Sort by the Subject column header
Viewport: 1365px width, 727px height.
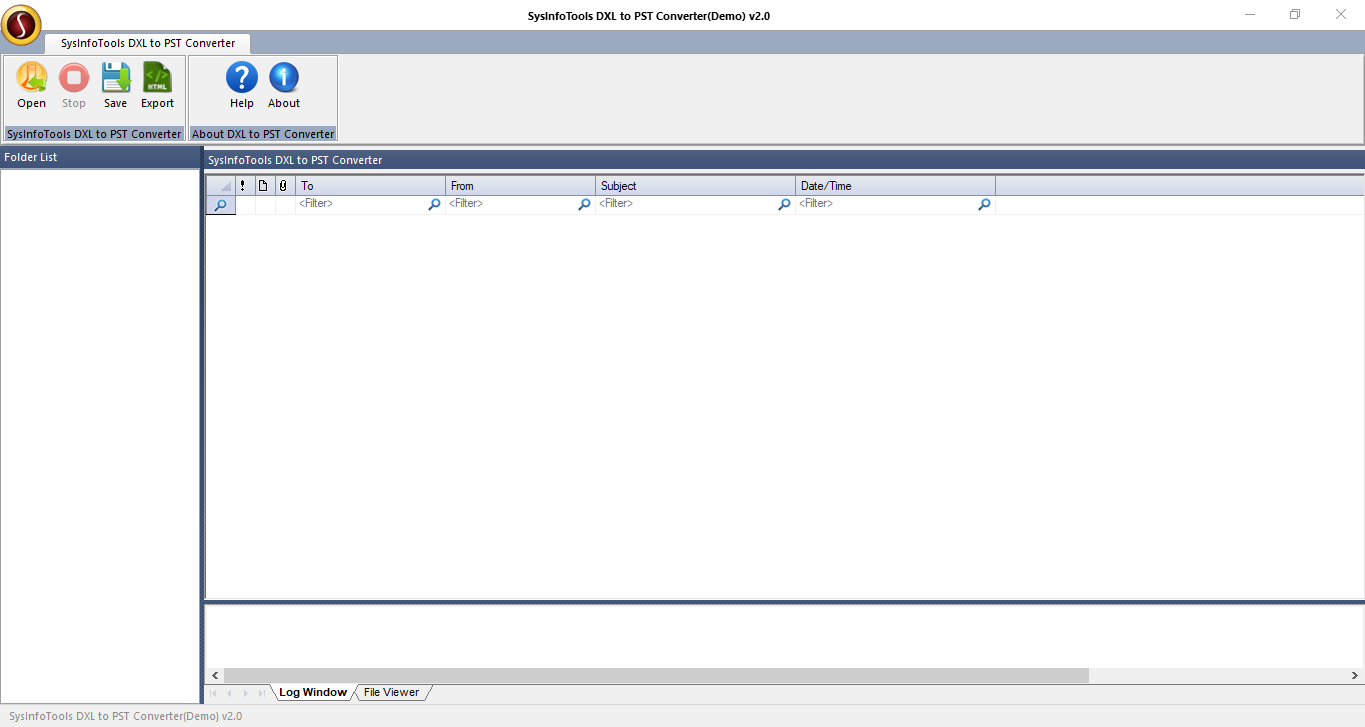point(696,186)
